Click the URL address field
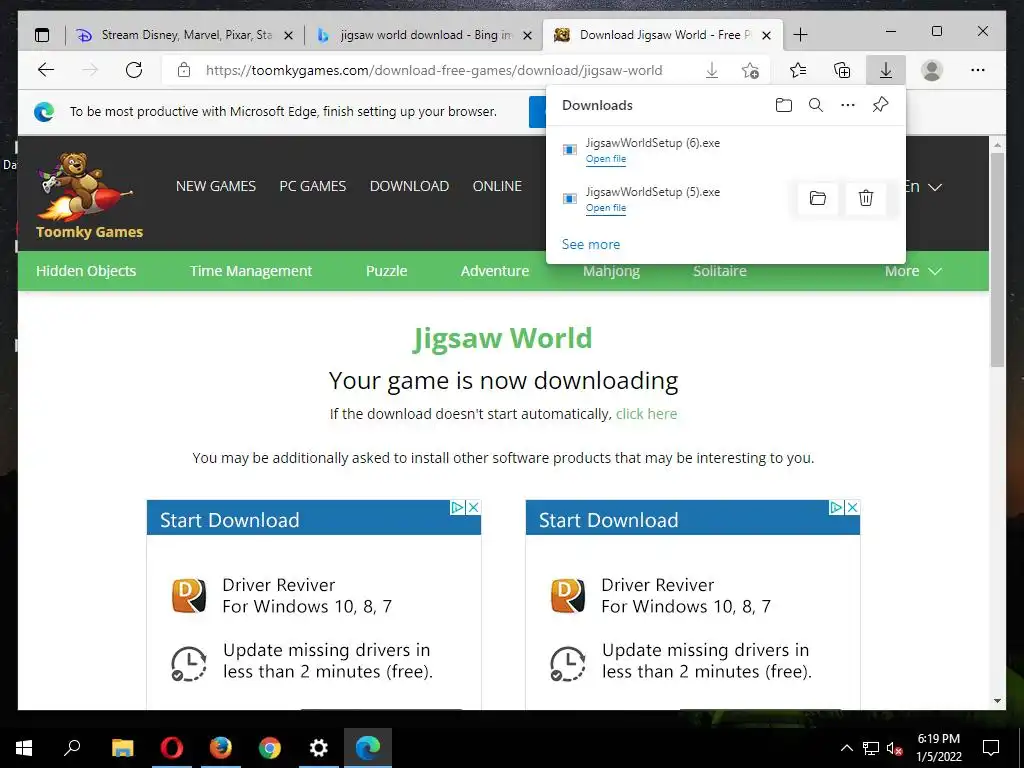Image resolution: width=1024 pixels, height=768 pixels. (x=434, y=70)
